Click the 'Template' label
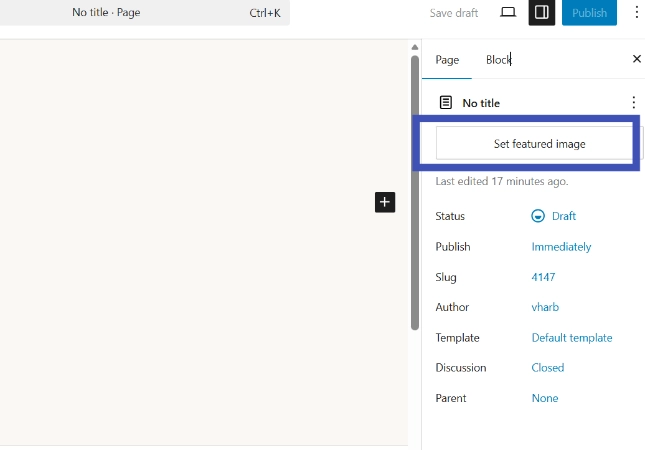Screen dimensions: 645x450 pos(457,338)
